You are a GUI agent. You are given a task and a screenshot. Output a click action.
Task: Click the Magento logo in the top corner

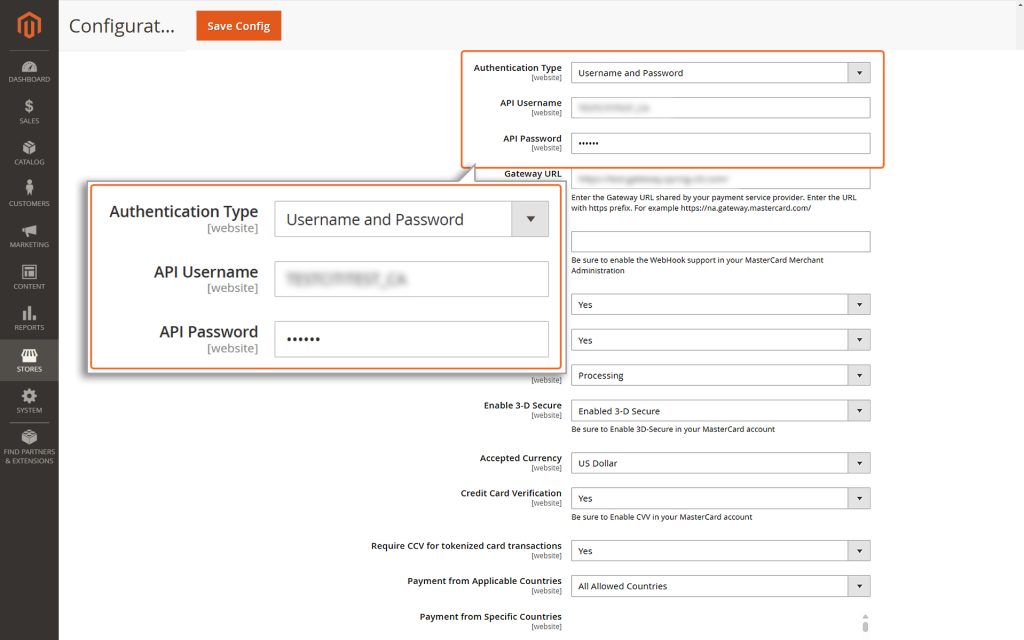(x=29, y=27)
